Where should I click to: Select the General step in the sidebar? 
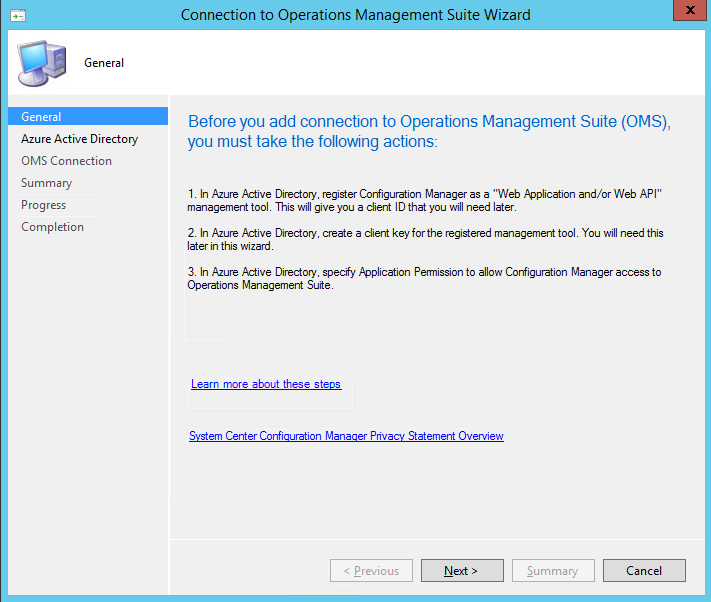pyautogui.click(x=42, y=117)
